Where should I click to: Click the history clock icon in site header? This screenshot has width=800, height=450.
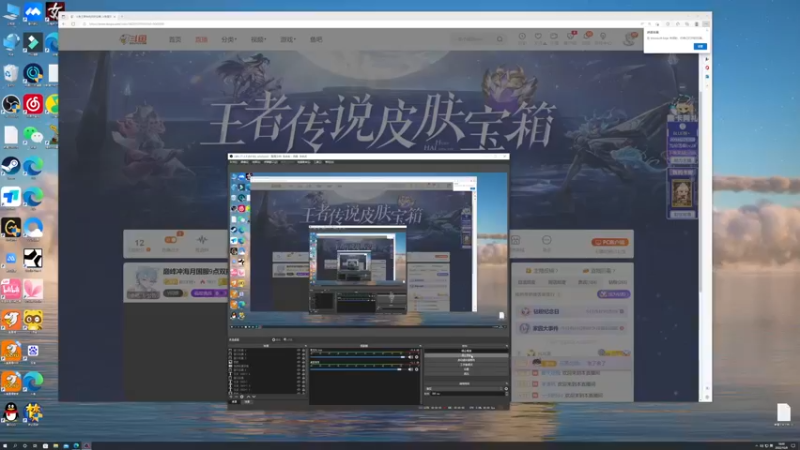522,37
